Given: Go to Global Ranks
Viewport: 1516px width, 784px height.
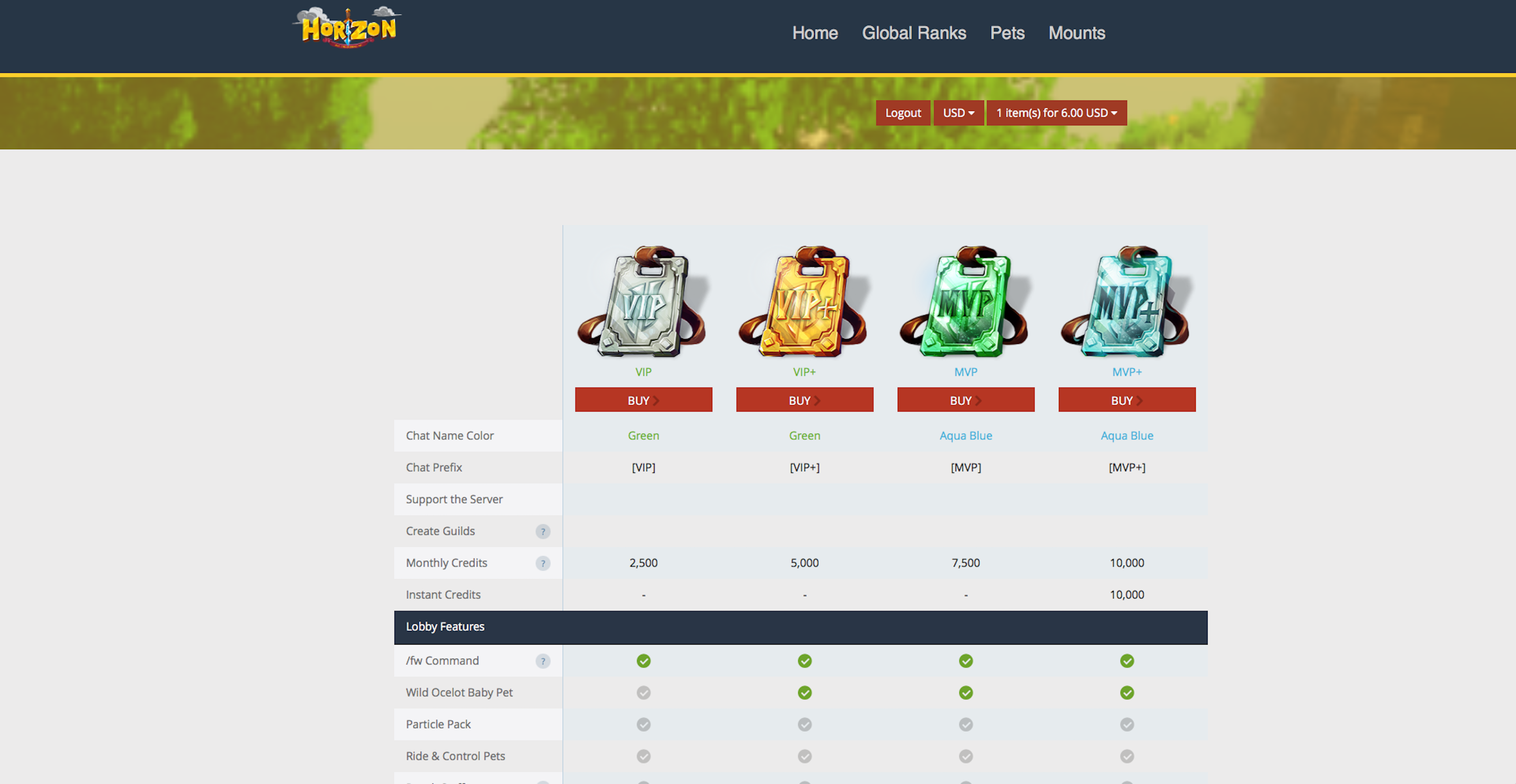Looking at the screenshot, I should [x=914, y=33].
